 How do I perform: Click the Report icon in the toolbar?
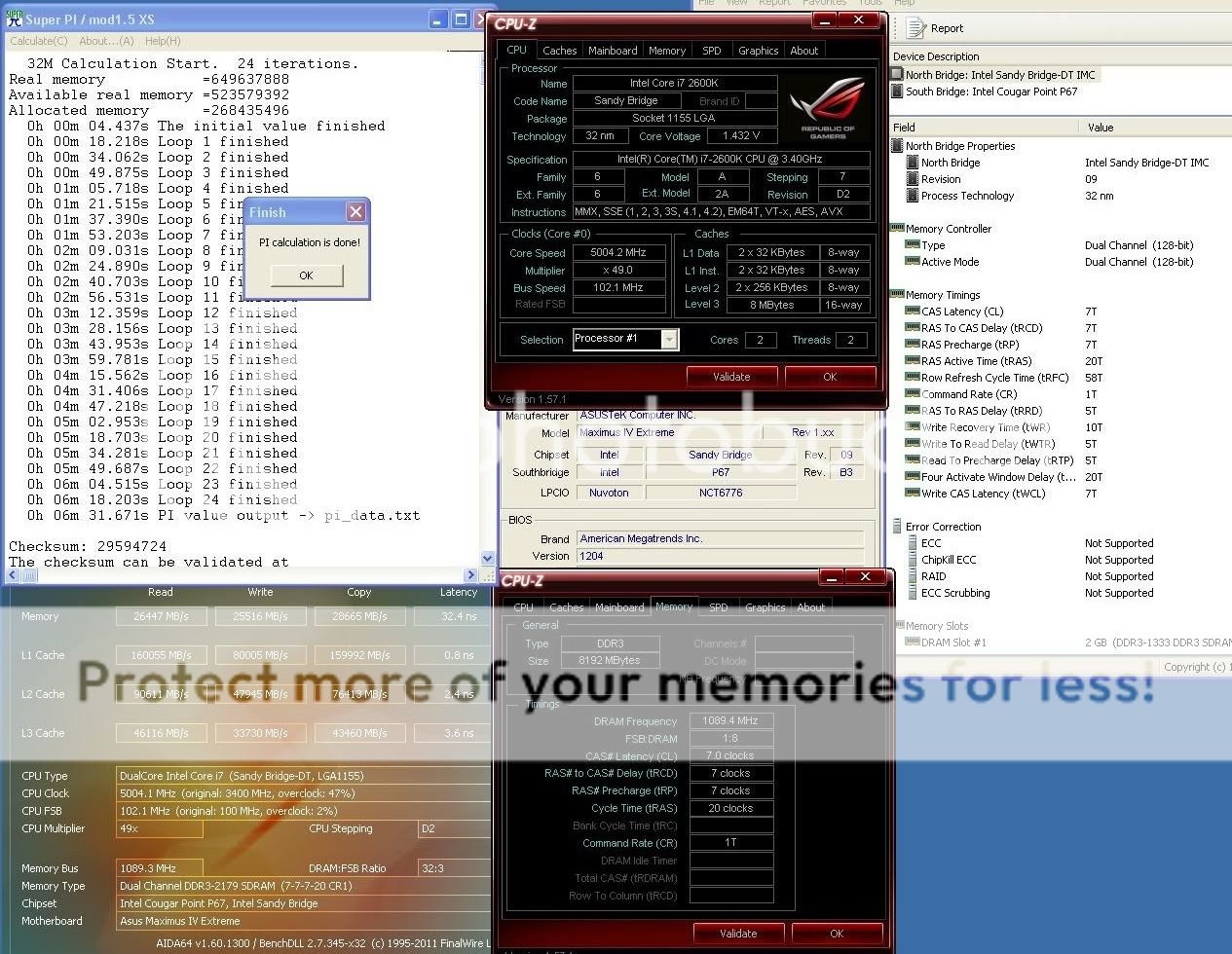point(916,28)
